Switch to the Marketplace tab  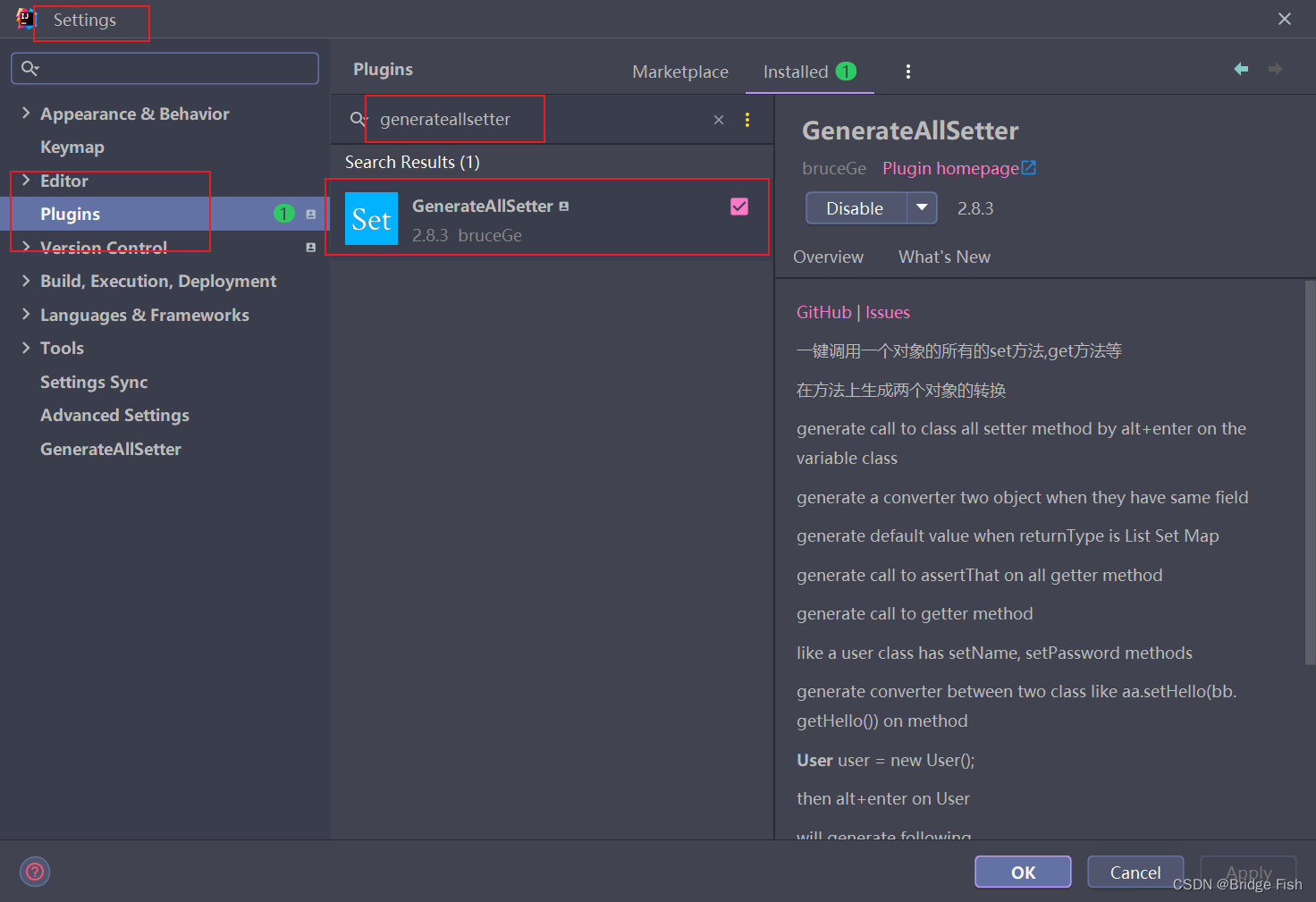679,72
